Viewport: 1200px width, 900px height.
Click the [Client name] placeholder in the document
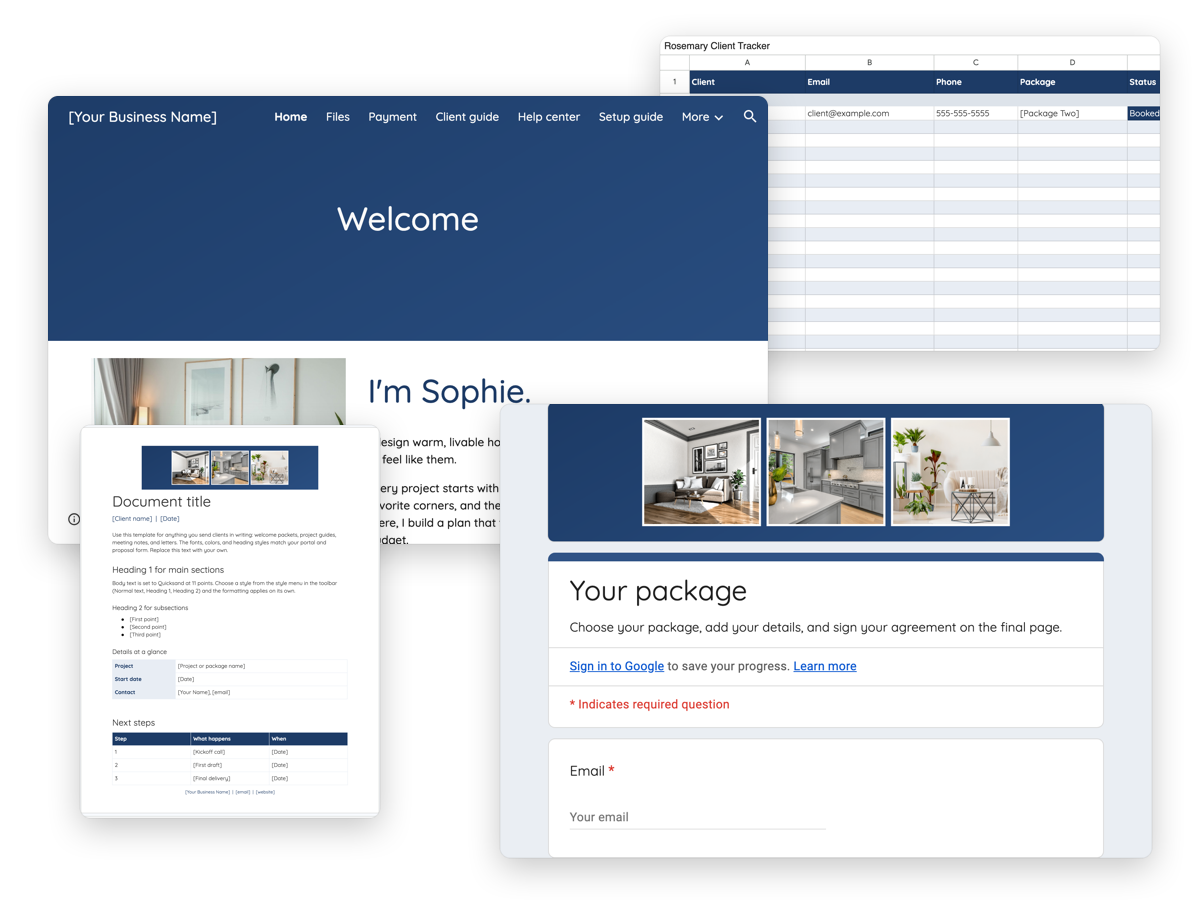(132, 519)
